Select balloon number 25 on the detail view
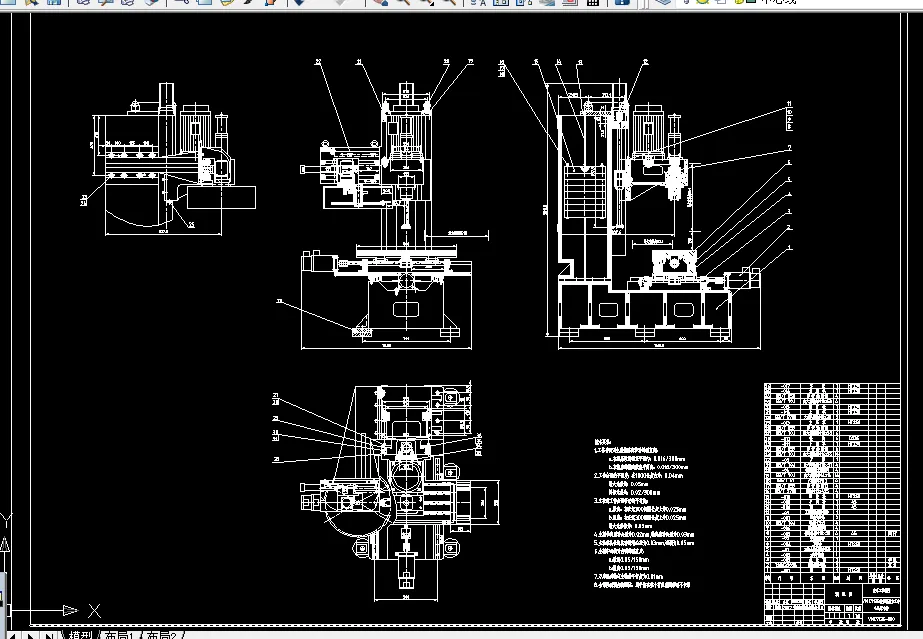Screen dimensions: 923x639 pos(191,224)
